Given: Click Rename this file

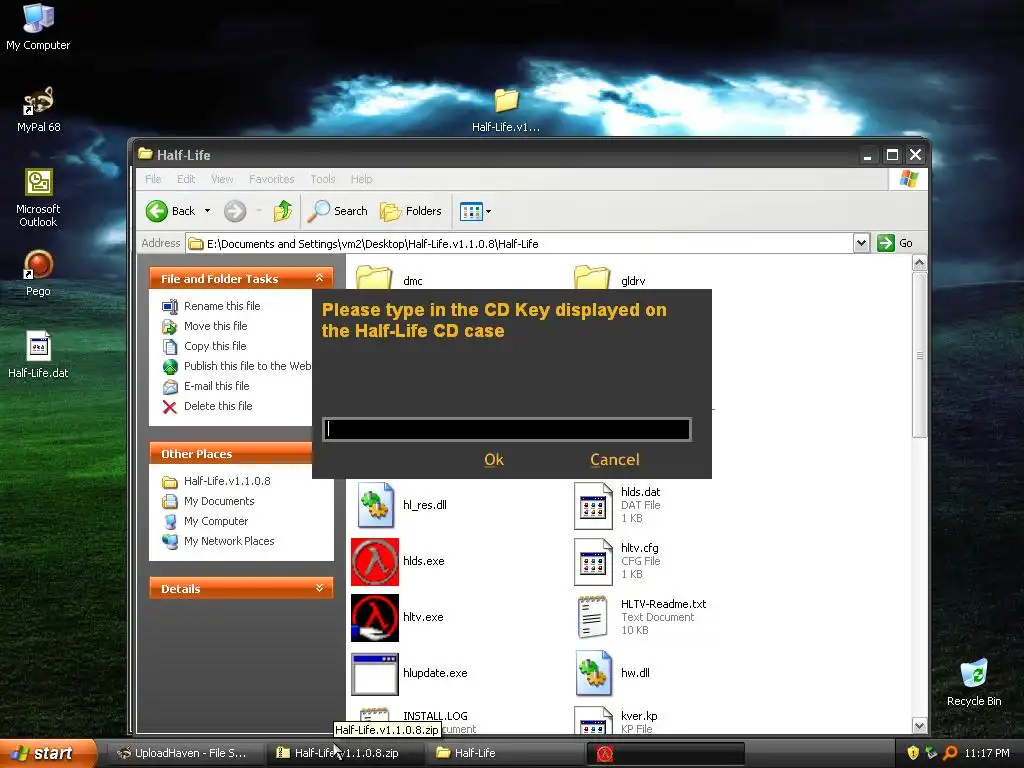Looking at the screenshot, I should (x=211, y=306).
